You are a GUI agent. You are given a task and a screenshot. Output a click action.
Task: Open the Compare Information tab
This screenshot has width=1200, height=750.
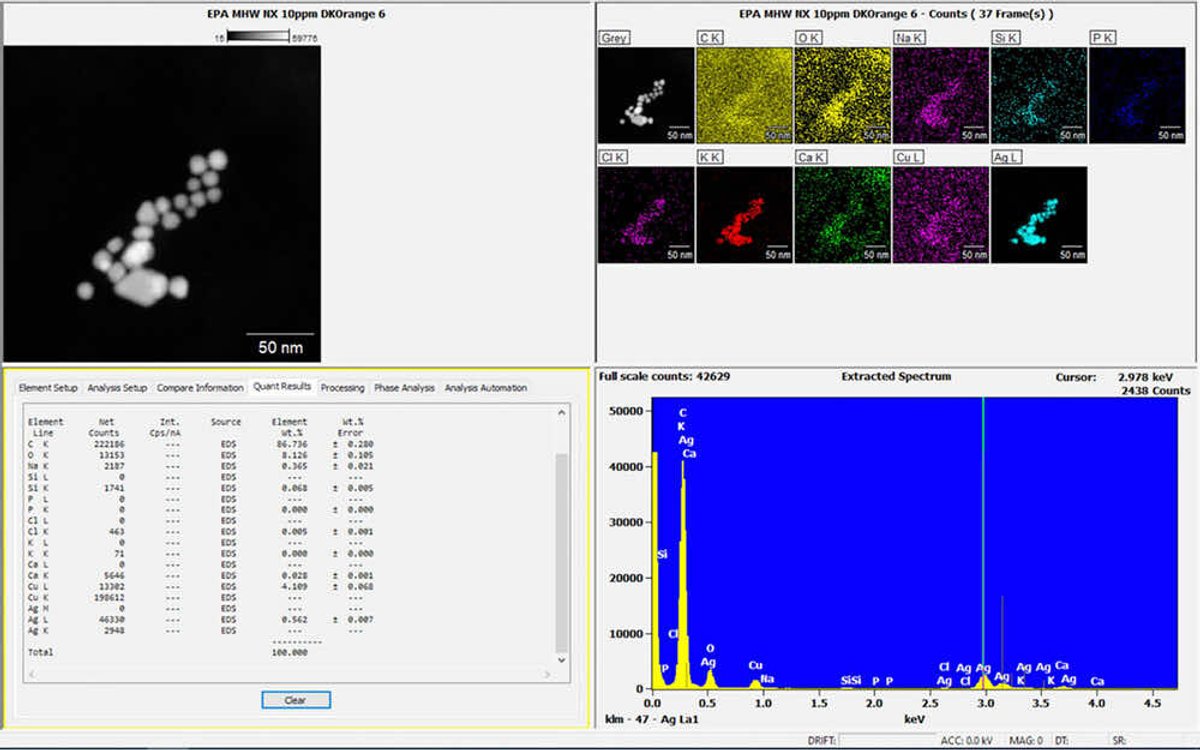pyautogui.click(x=200, y=388)
